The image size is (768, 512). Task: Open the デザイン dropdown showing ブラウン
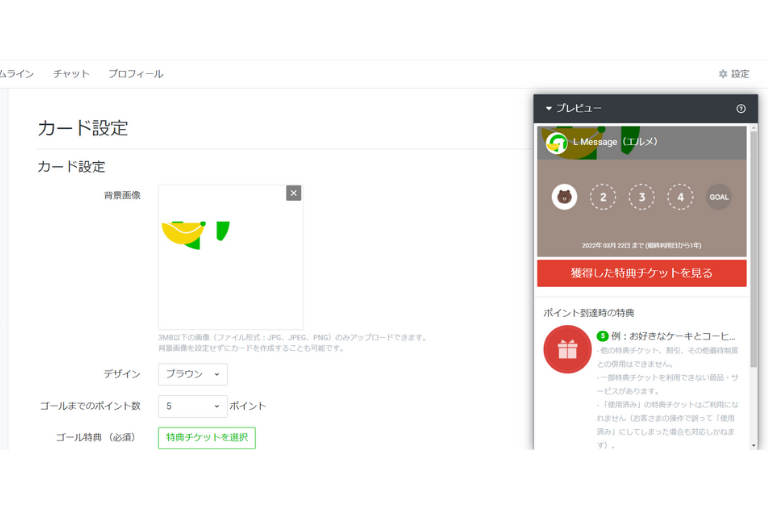click(x=192, y=374)
